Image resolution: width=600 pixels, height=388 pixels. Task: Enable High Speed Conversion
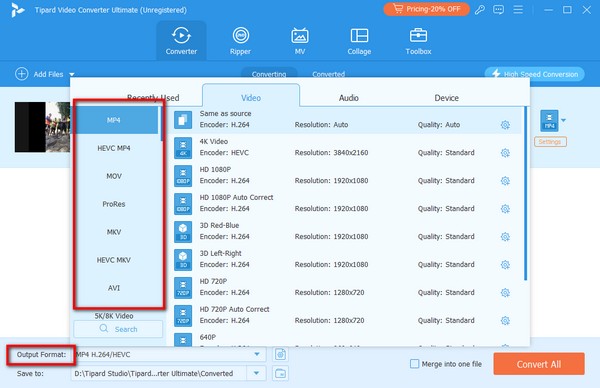click(535, 74)
